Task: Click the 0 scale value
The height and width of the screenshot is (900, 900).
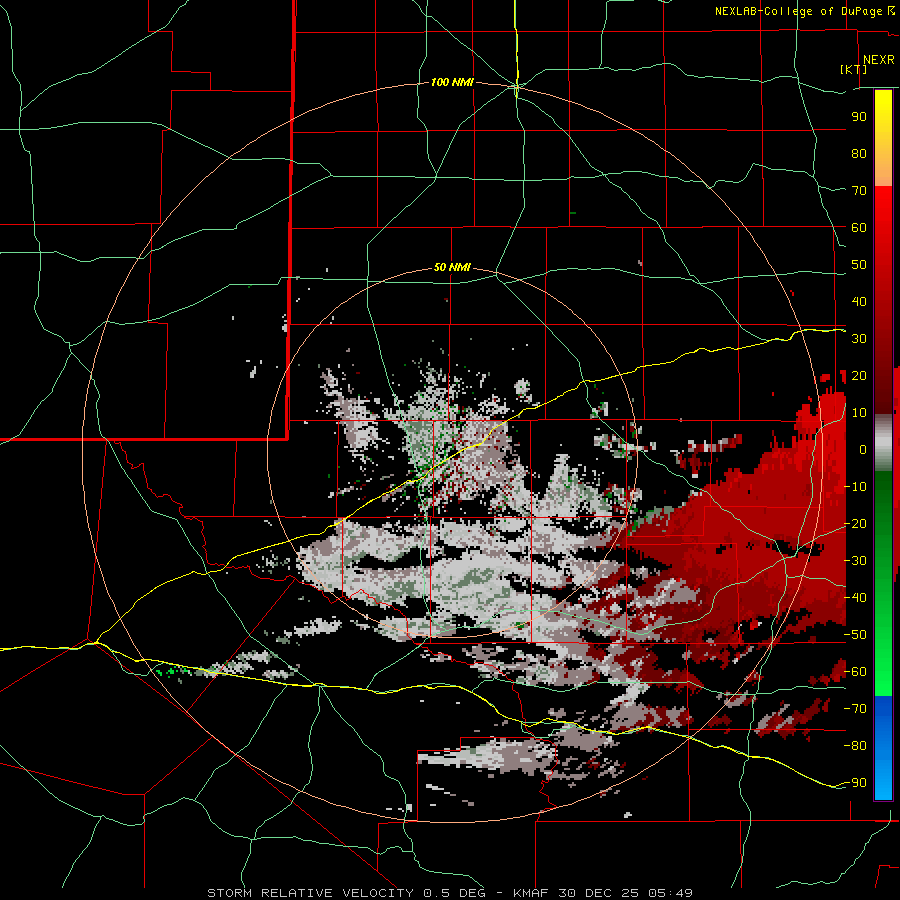Action: click(863, 449)
